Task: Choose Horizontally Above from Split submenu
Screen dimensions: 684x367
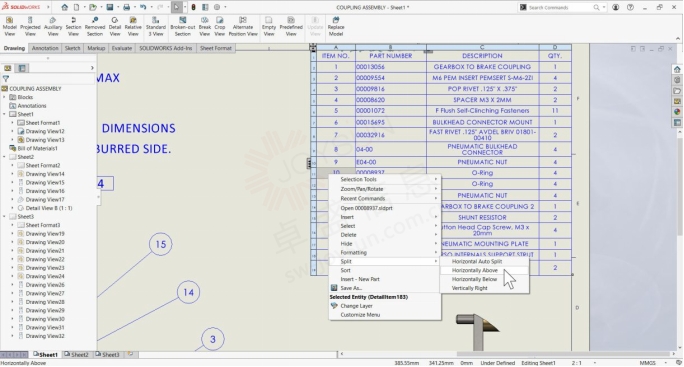Action: [x=475, y=271]
